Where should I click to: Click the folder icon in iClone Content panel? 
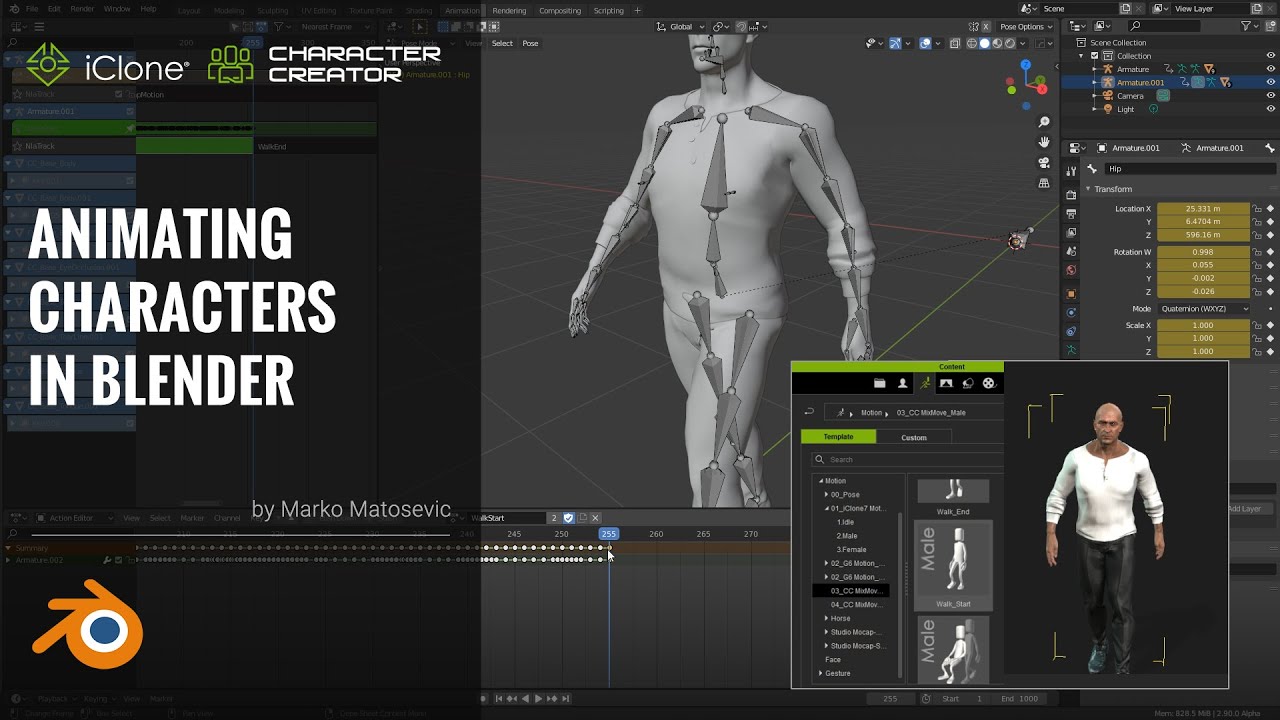coord(879,383)
